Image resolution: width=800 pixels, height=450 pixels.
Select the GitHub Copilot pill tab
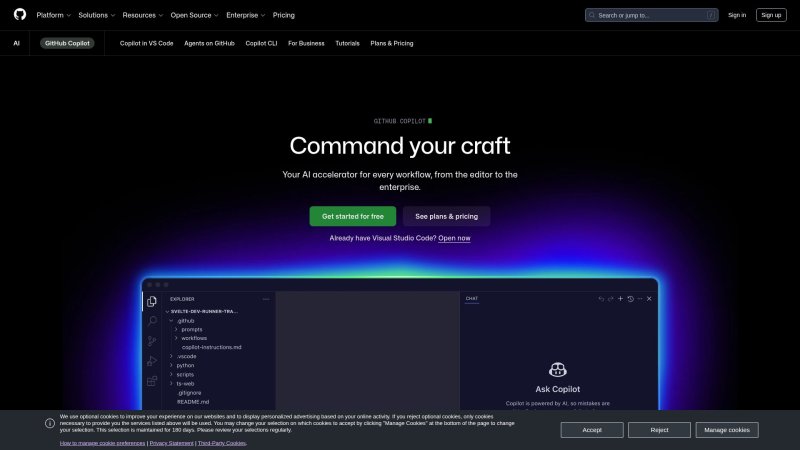click(67, 43)
